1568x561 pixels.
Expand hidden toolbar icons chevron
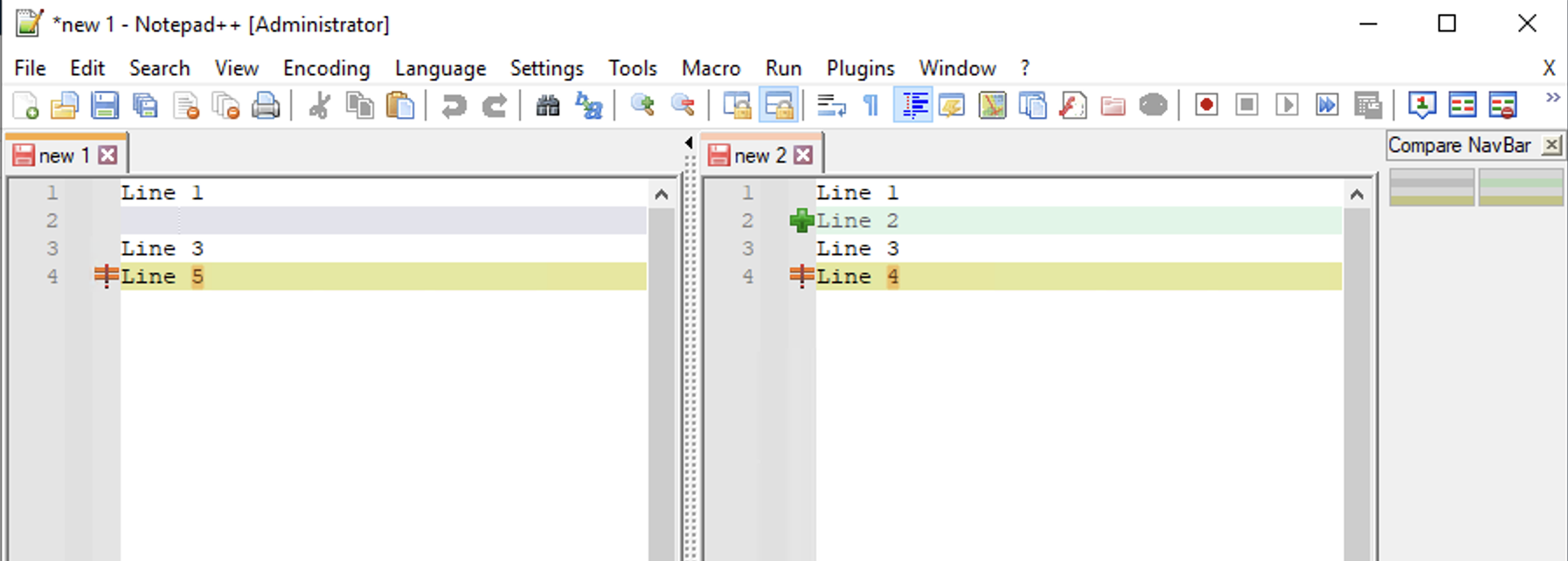click(x=1552, y=97)
